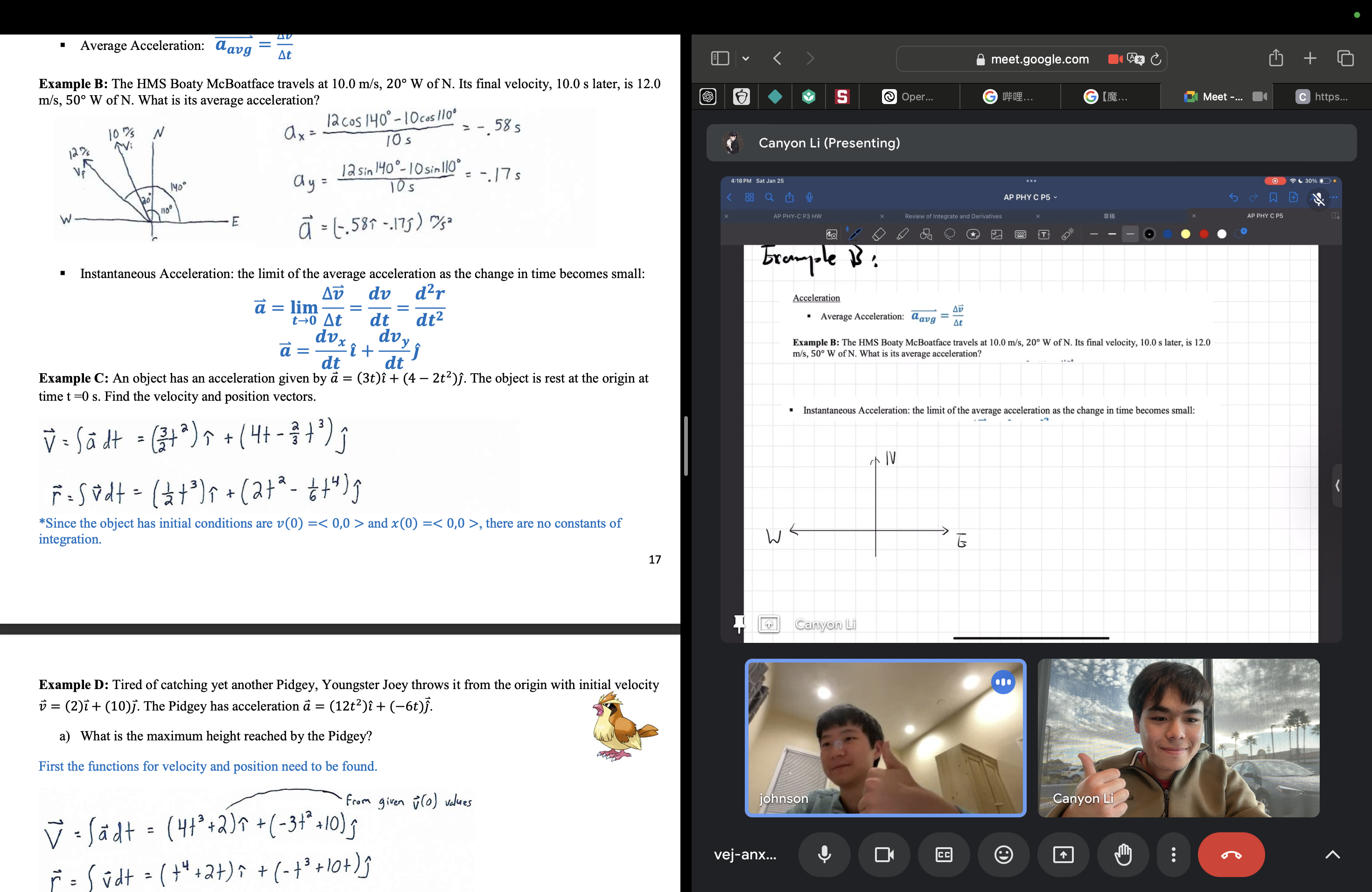Select johnson's video tile
This screenshot has width=1372, height=892.
[x=885, y=738]
